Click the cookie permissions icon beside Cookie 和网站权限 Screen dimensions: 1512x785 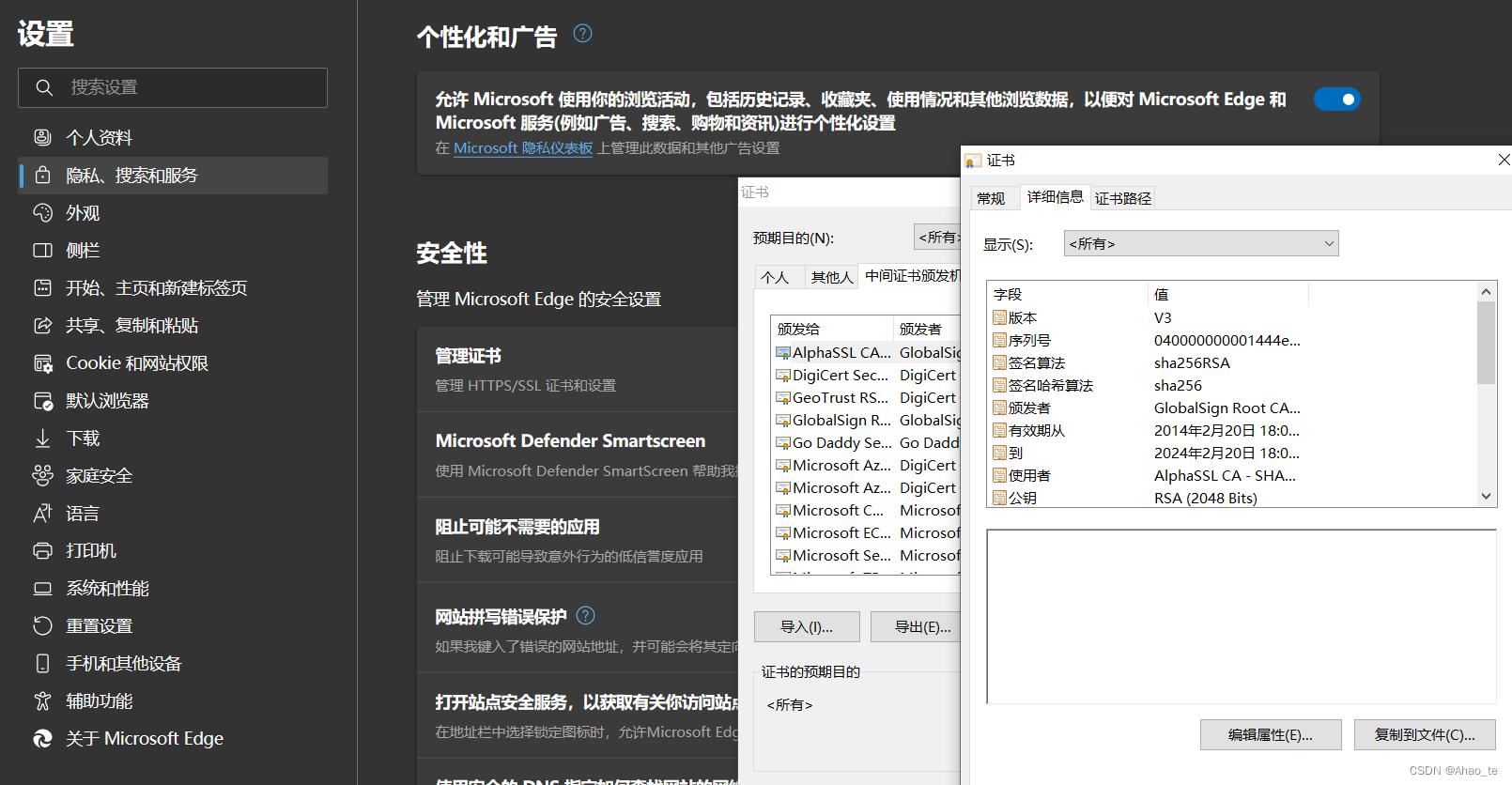click(x=42, y=362)
